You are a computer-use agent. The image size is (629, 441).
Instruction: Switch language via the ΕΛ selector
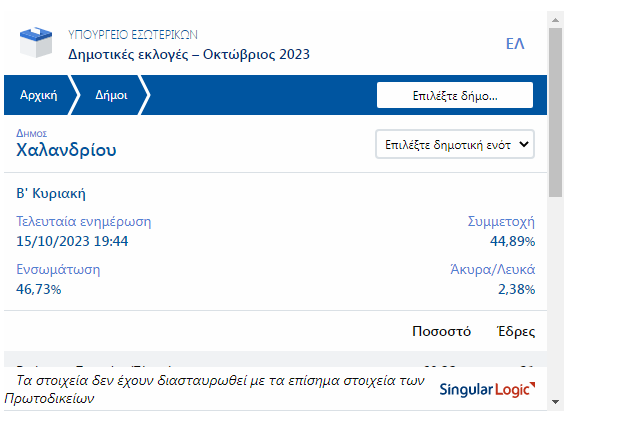coord(515,43)
